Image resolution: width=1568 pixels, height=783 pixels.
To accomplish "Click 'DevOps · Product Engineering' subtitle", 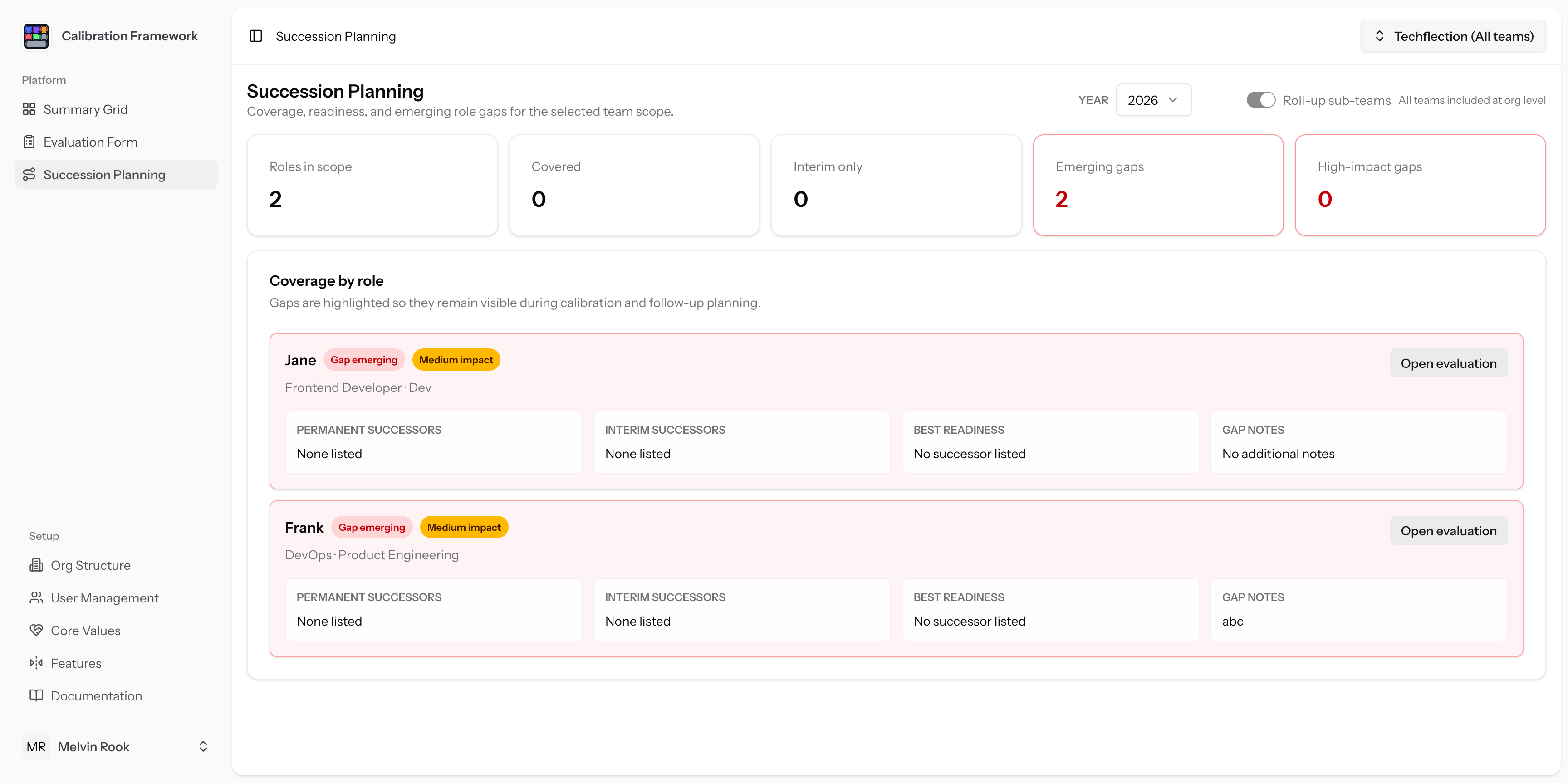I will pos(372,555).
